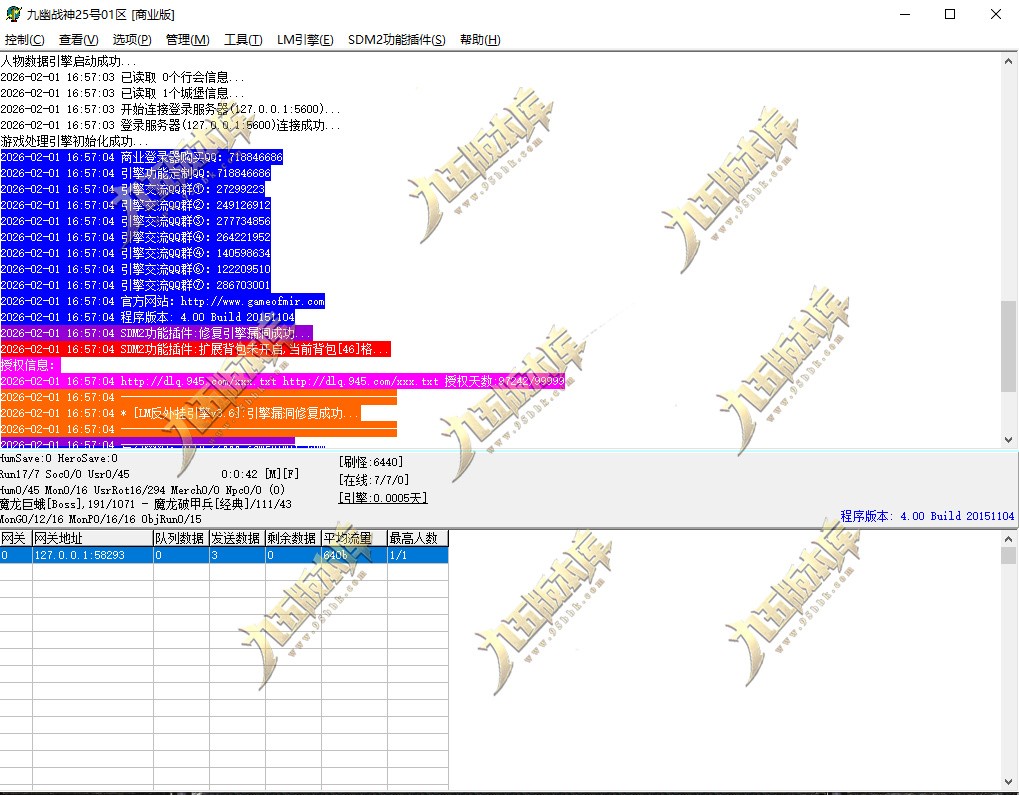Viewport: 1019px width, 795px height.
Task: Click the log line 人物数据引擎启动成功
Action: coord(68,61)
